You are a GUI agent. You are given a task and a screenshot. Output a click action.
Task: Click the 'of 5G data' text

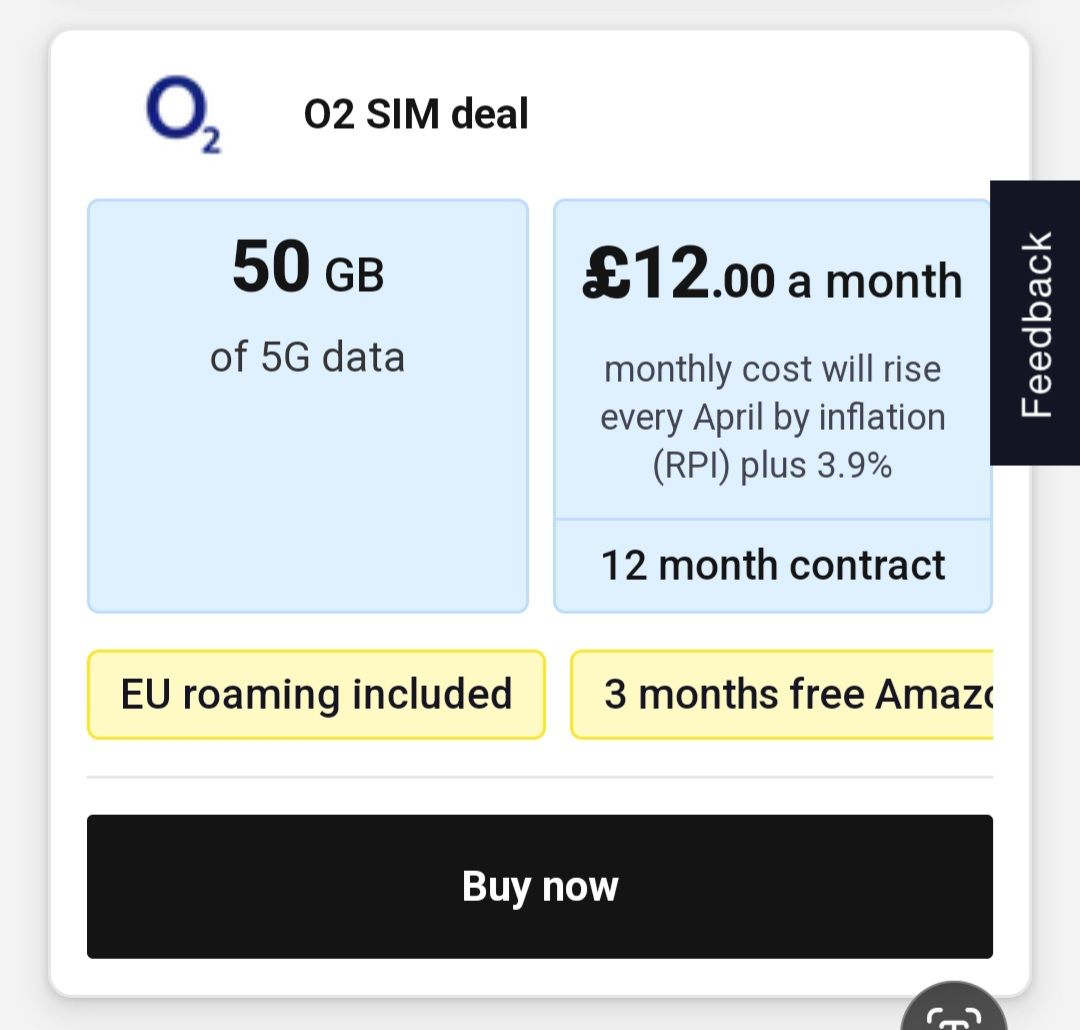pyautogui.click(x=307, y=357)
